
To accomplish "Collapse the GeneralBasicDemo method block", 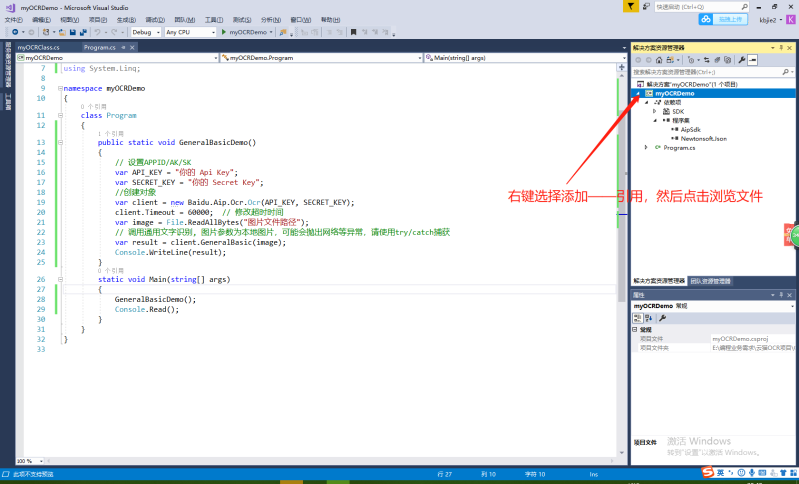I will coord(60,143).
